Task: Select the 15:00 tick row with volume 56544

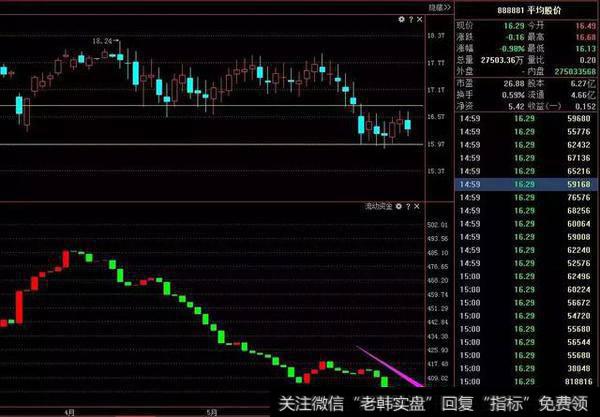Action: point(526,342)
